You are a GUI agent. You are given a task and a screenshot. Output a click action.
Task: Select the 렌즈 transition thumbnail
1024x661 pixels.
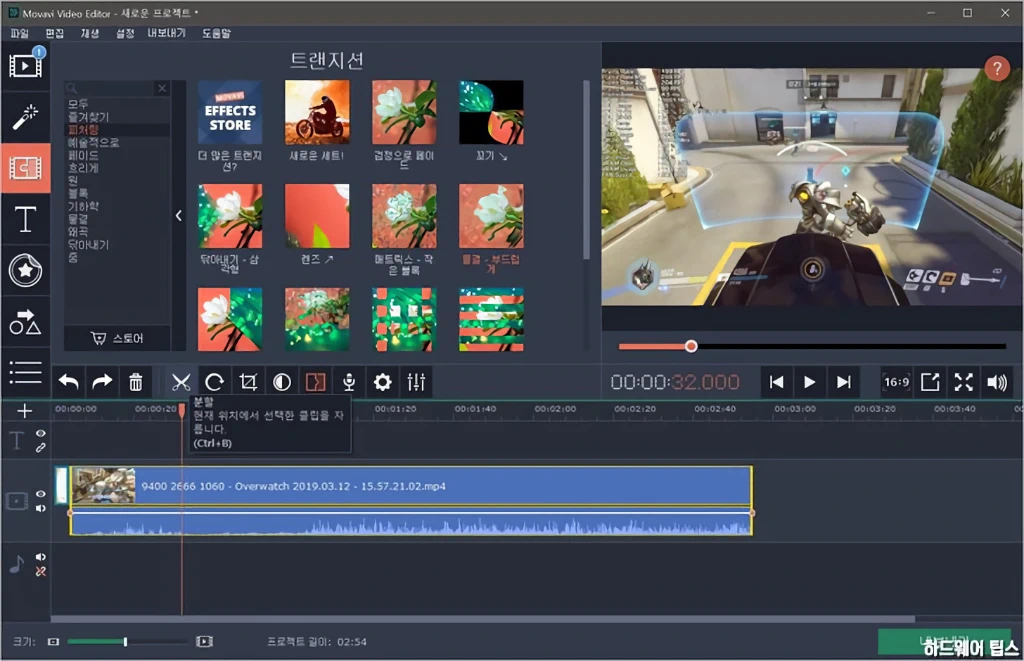[317, 216]
